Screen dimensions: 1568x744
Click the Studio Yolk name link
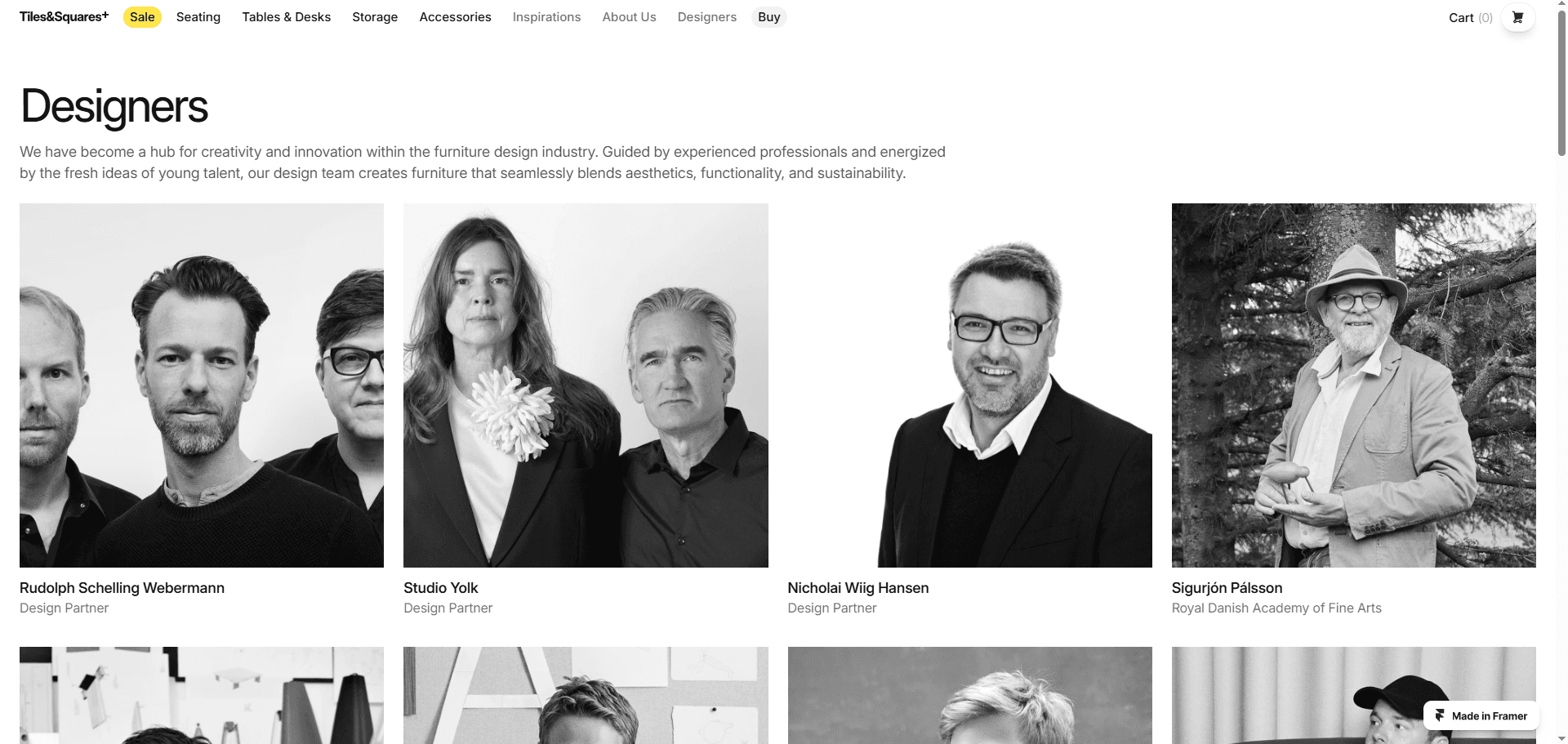click(441, 588)
